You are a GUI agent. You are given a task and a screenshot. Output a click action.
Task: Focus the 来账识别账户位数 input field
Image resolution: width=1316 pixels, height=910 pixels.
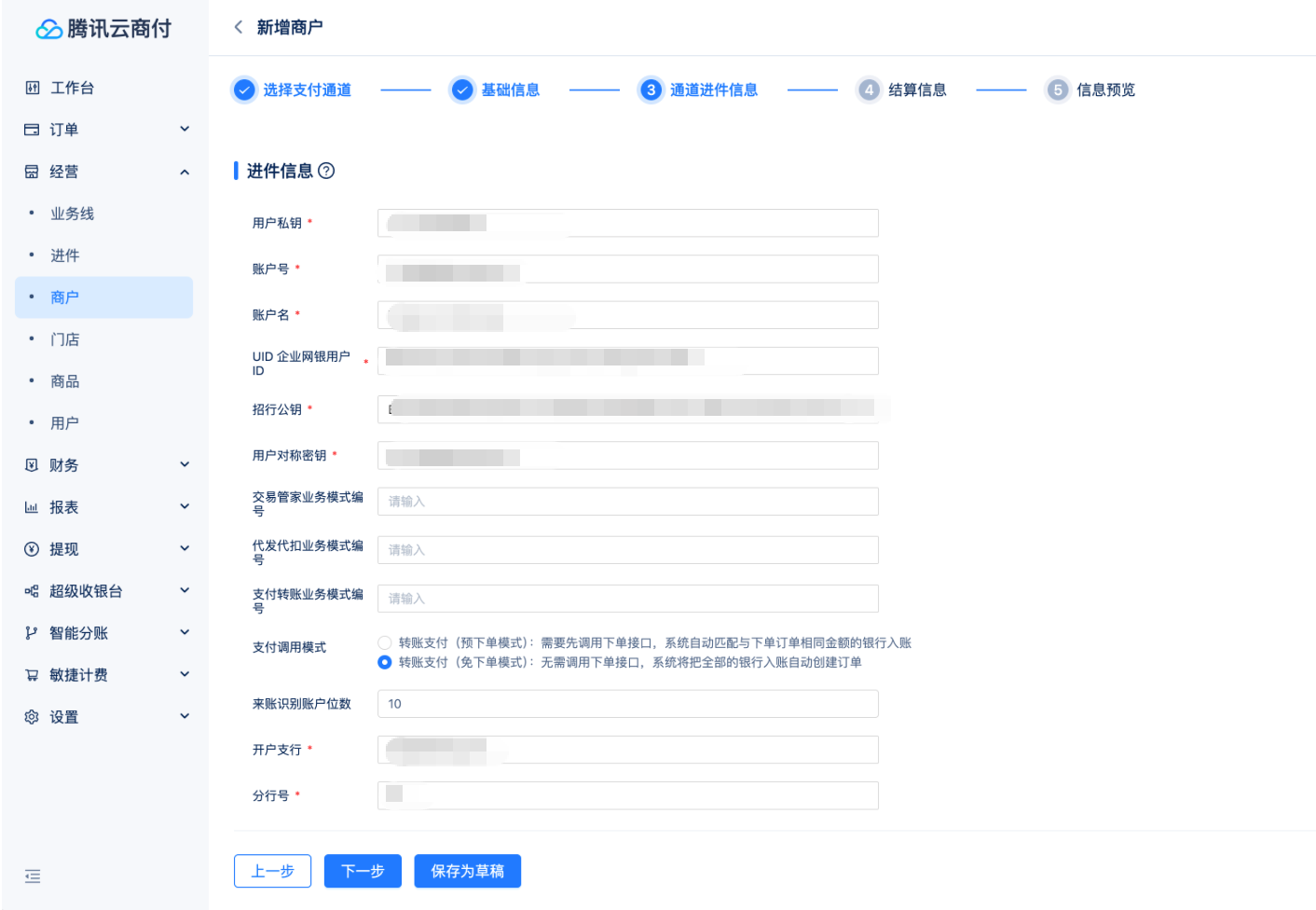pos(628,704)
